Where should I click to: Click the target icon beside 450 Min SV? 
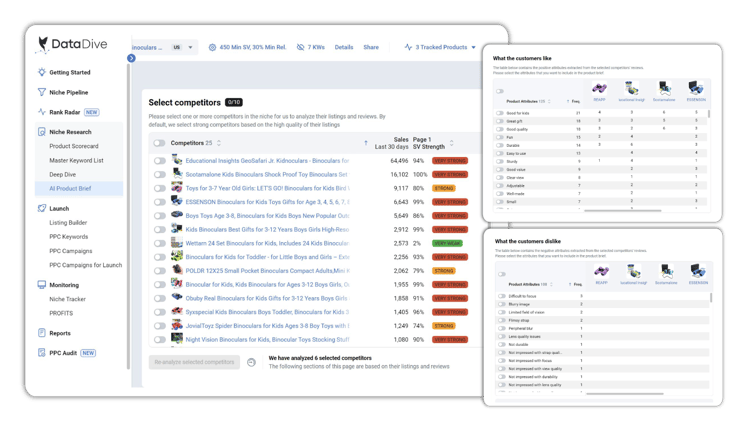(212, 47)
